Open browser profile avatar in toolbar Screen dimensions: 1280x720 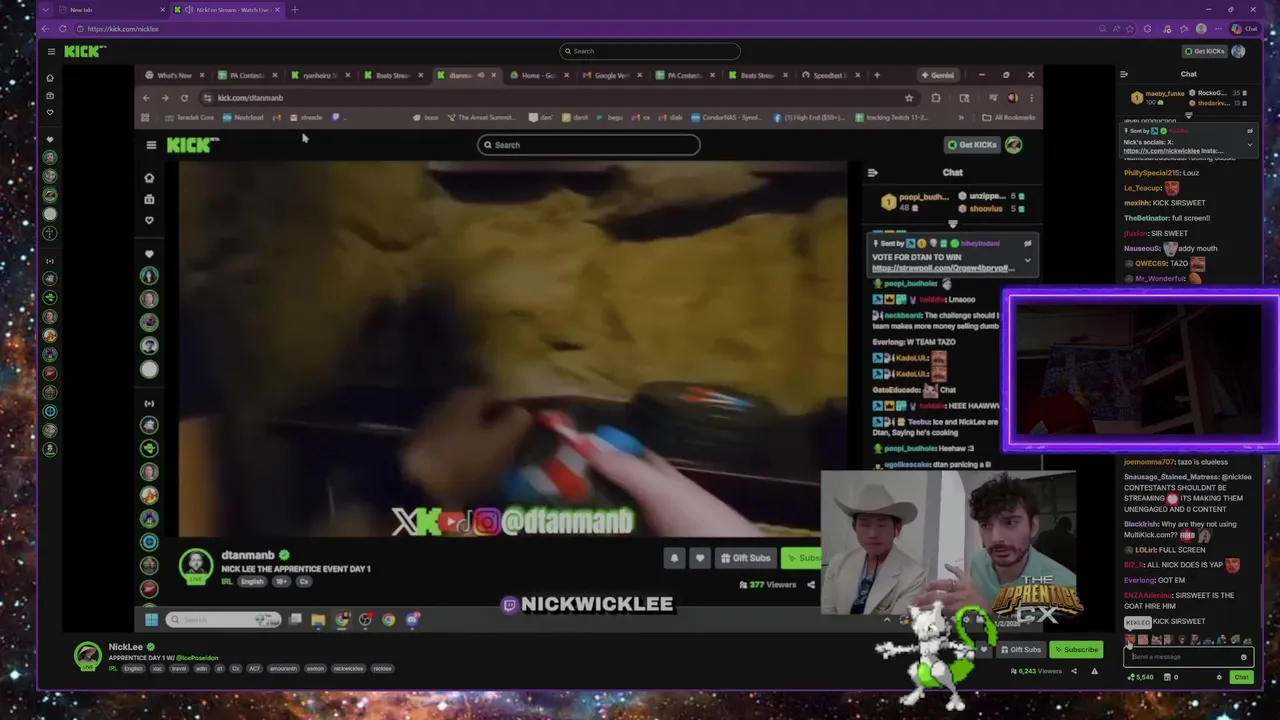pos(1201,29)
